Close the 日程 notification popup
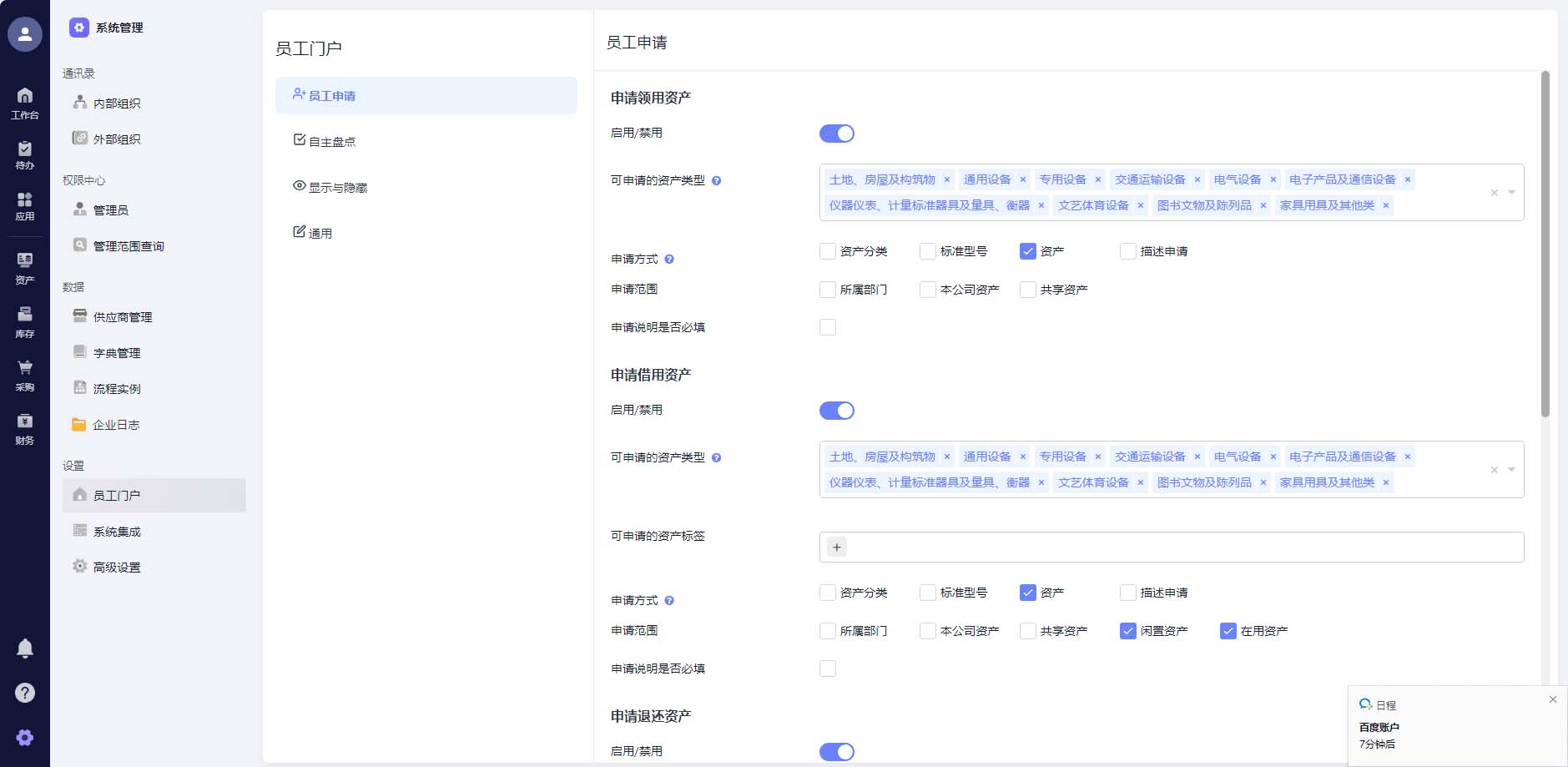 [x=1553, y=699]
